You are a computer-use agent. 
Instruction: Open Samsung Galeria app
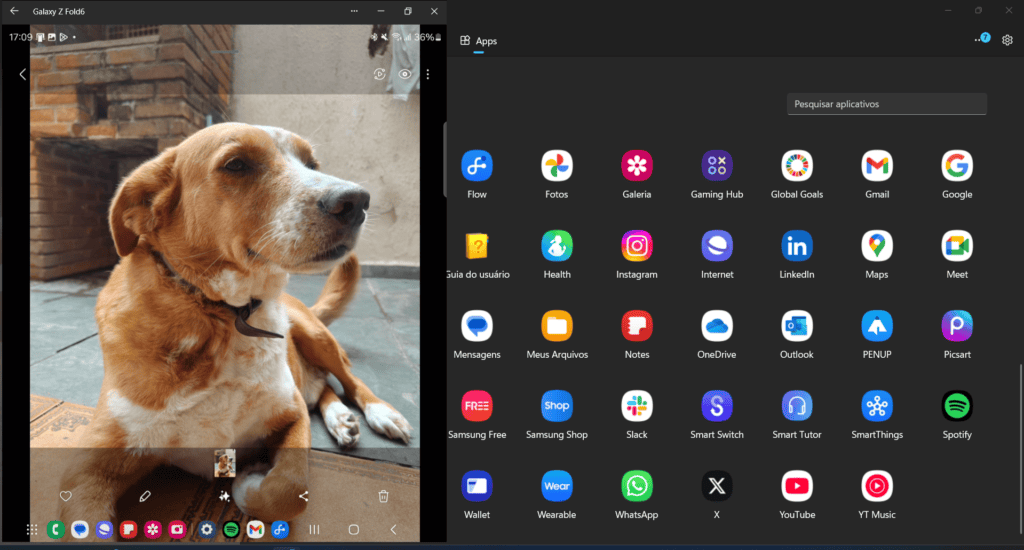coord(637,166)
